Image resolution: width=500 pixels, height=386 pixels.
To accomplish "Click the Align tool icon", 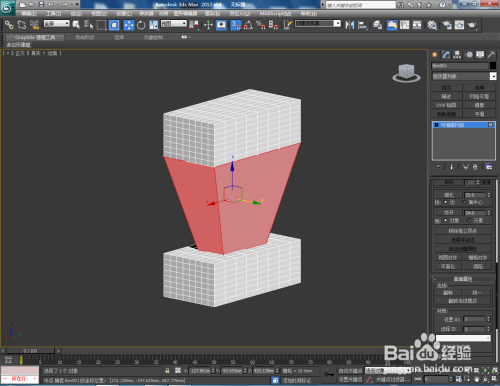I will (x=362, y=25).
